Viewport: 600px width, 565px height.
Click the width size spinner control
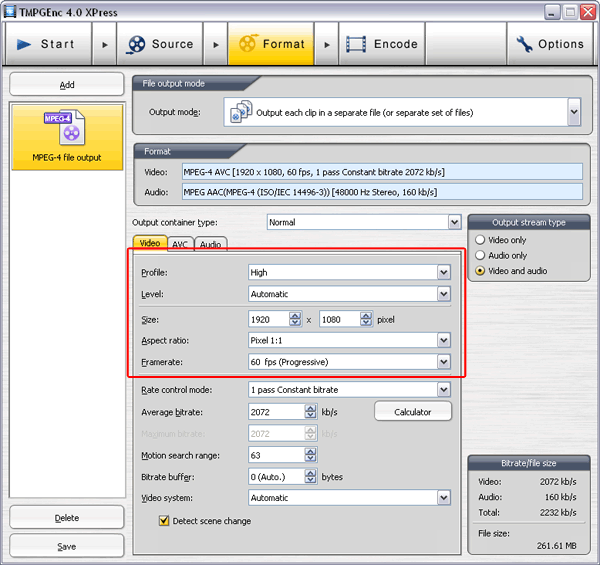(x=295, y=320)
